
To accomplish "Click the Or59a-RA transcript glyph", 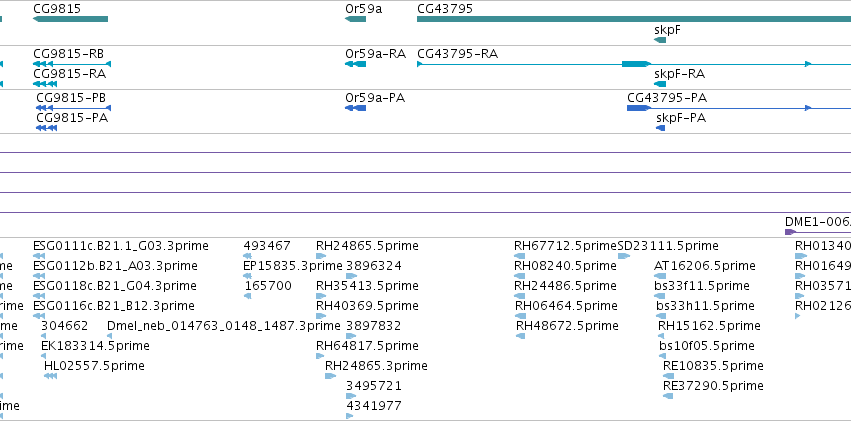I will pyautogui.click(x=355, y=64).
